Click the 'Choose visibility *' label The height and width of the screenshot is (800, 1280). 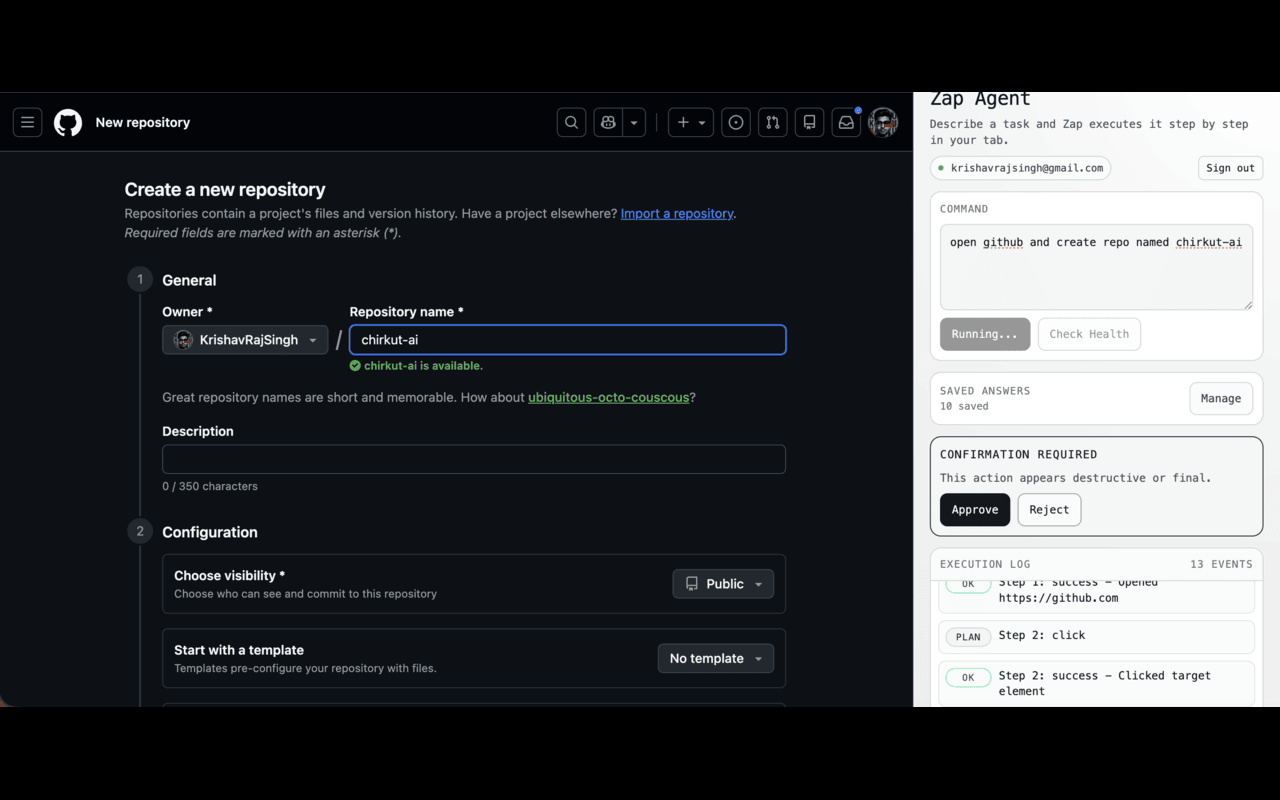[230, 575]
